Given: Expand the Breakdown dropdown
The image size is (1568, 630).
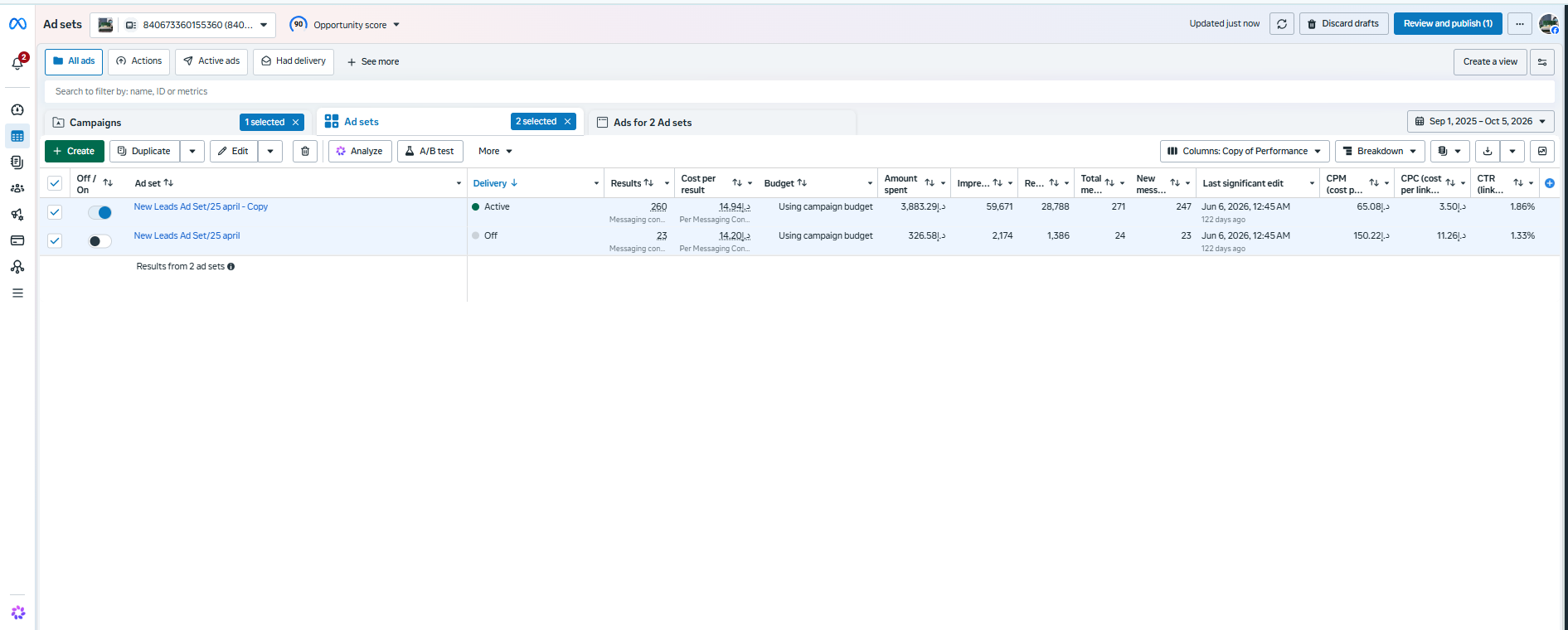Looking at the screenshot, I should [1381, 151].
